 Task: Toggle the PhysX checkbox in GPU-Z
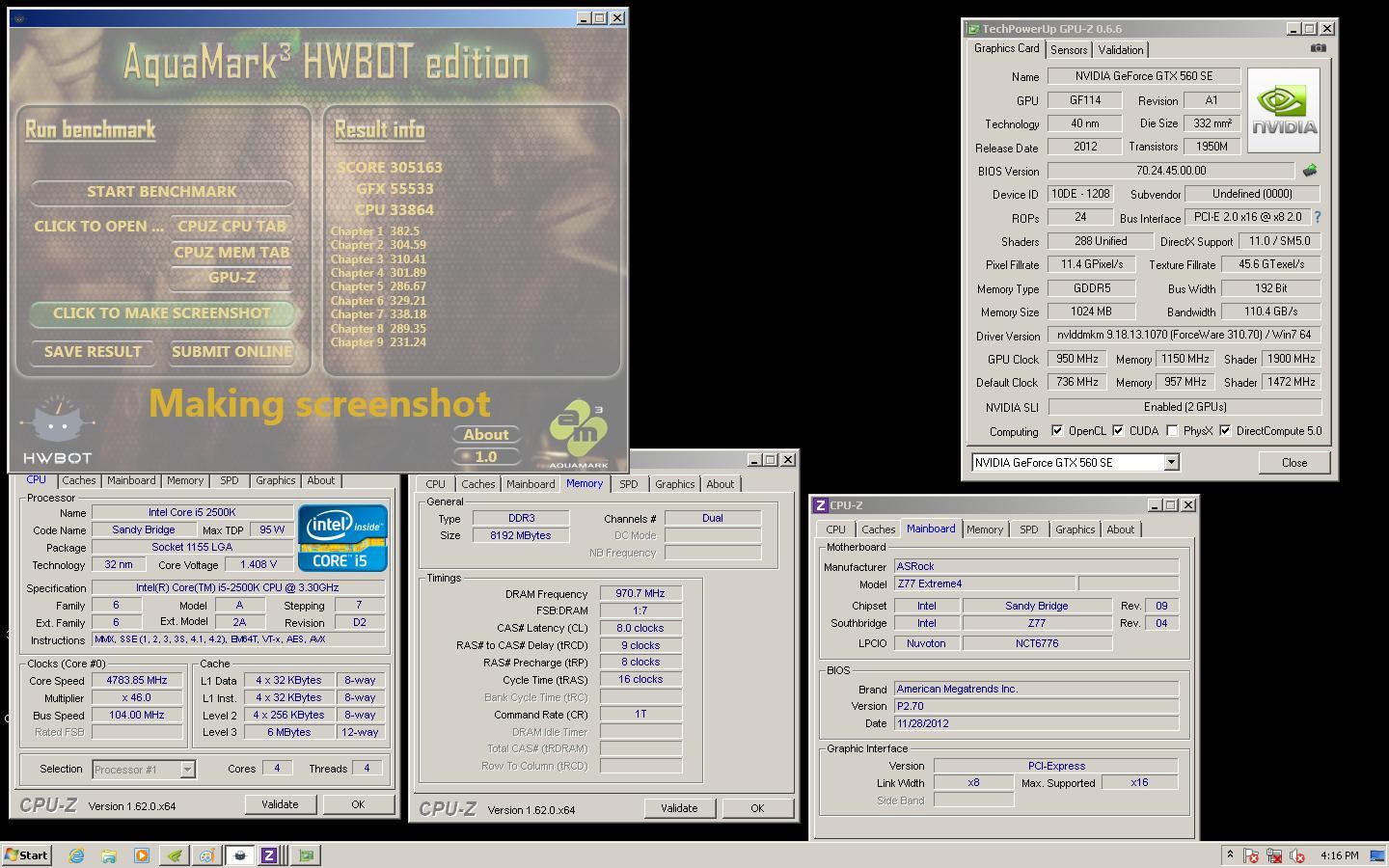[1172, 431]
